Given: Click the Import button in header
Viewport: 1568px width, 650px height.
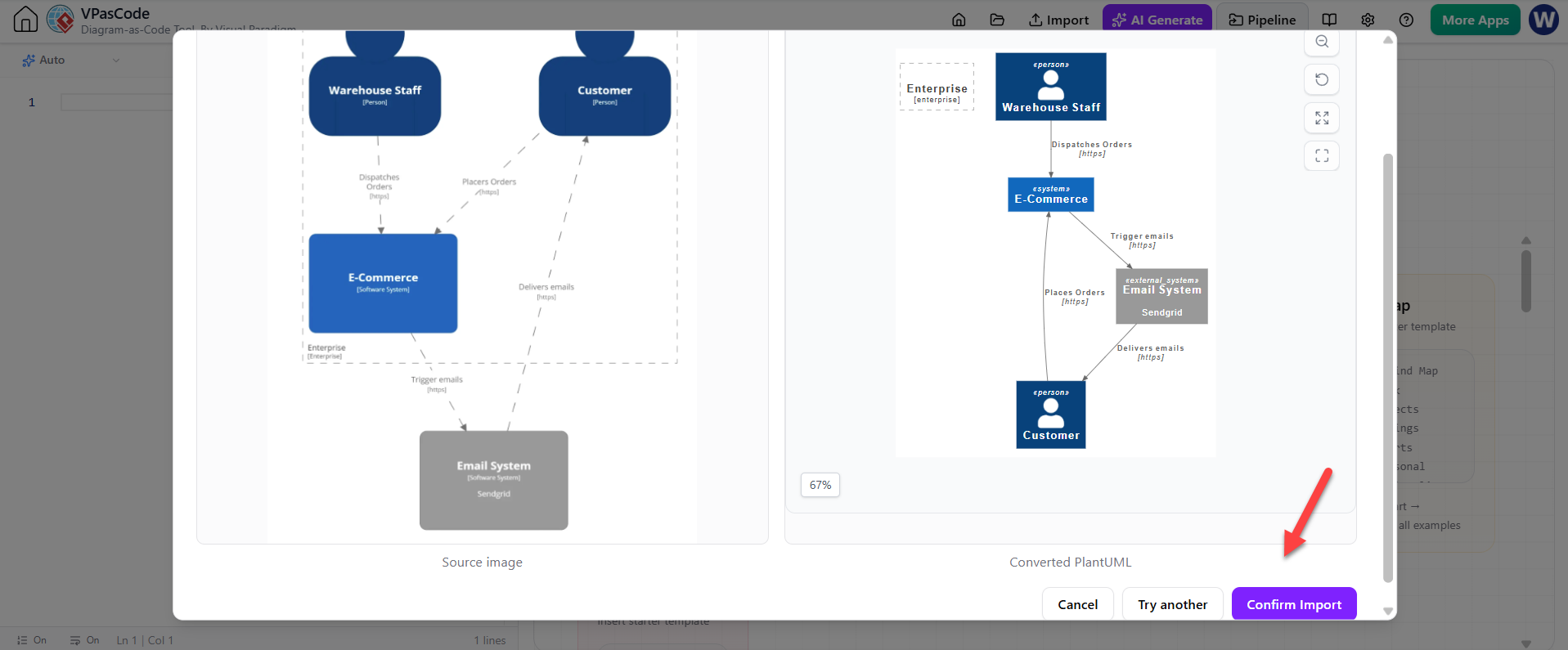Looking at the screenshot, I should (1058, 20).
